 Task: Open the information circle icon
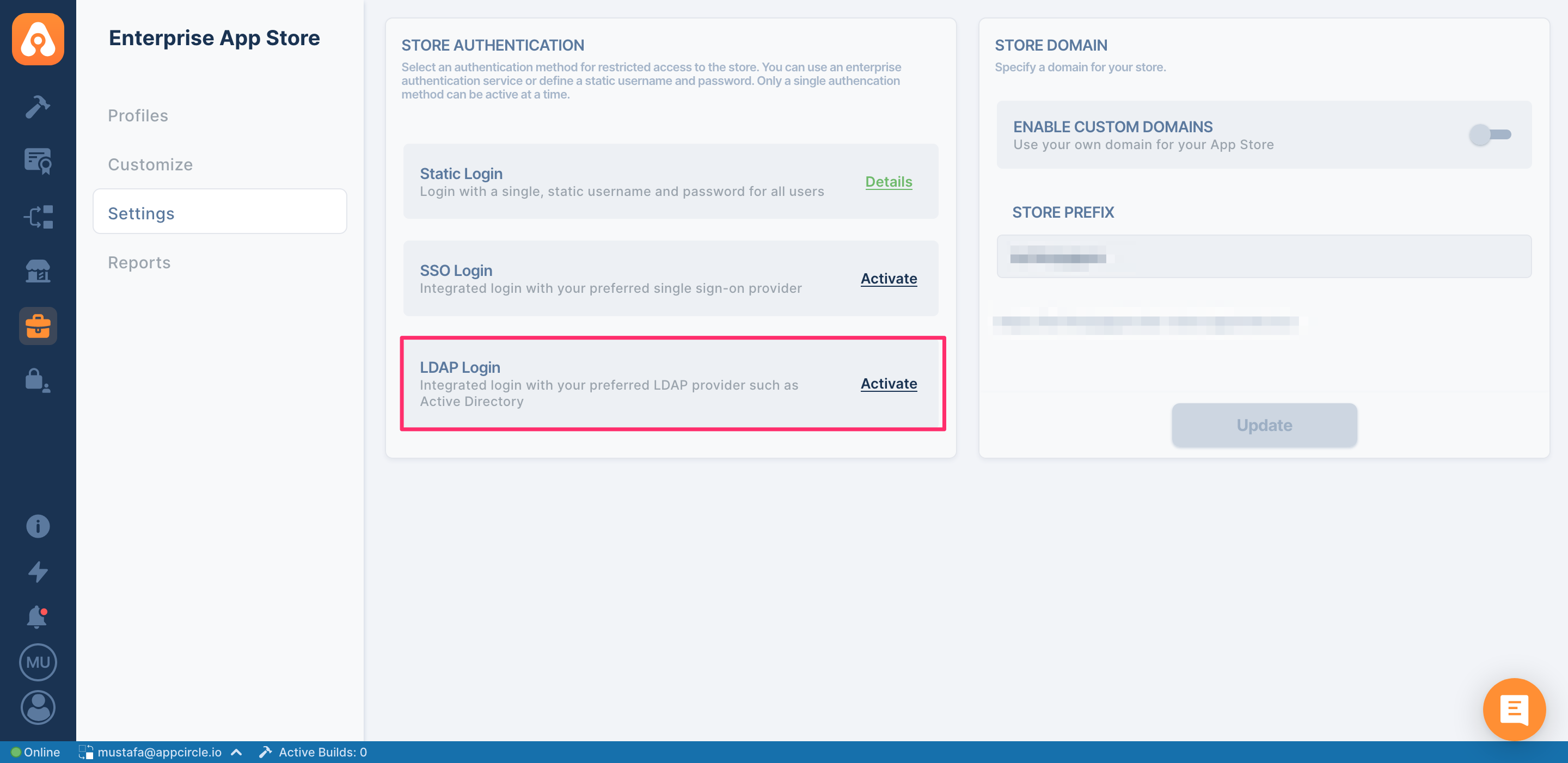(x=38, y=526)
